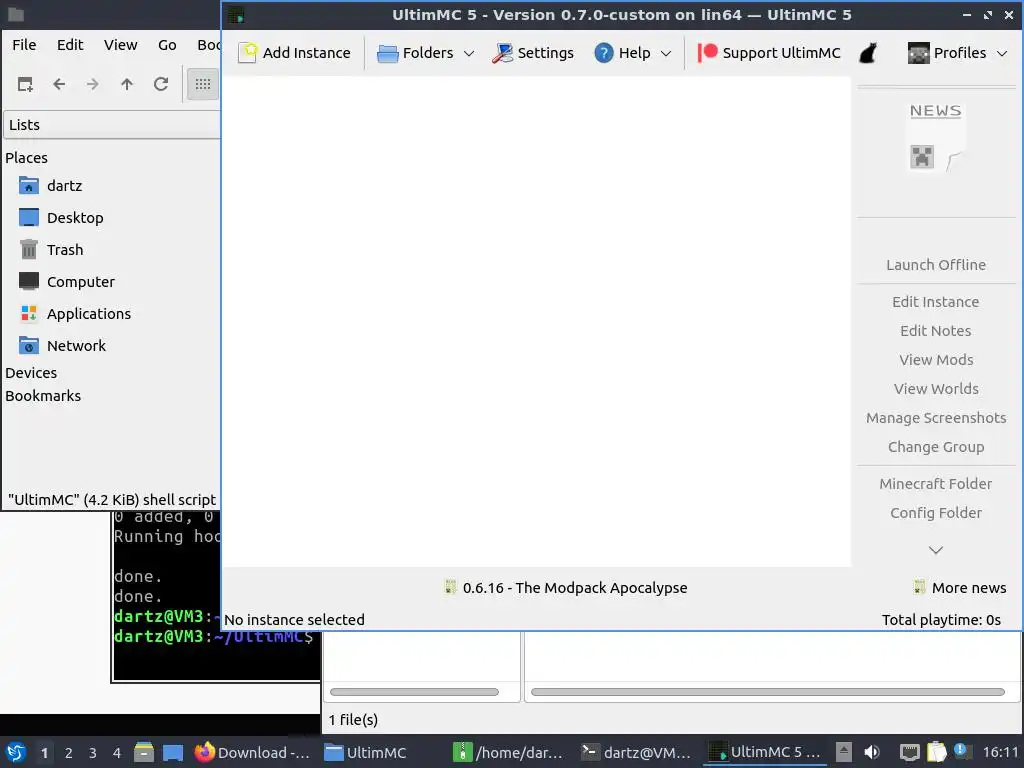The image size is (1024, 768).
Task: Click View Mods in side panel
Action: [x=936, y=360]
